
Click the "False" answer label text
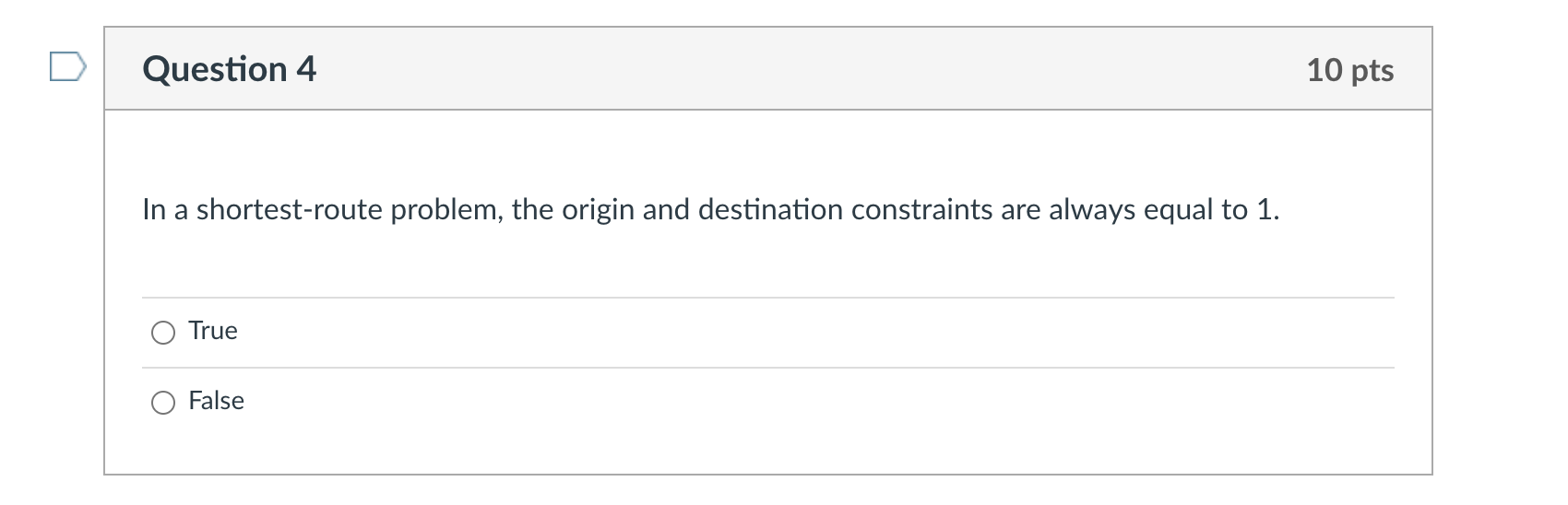pyautogui.click(x=216, y=401)
